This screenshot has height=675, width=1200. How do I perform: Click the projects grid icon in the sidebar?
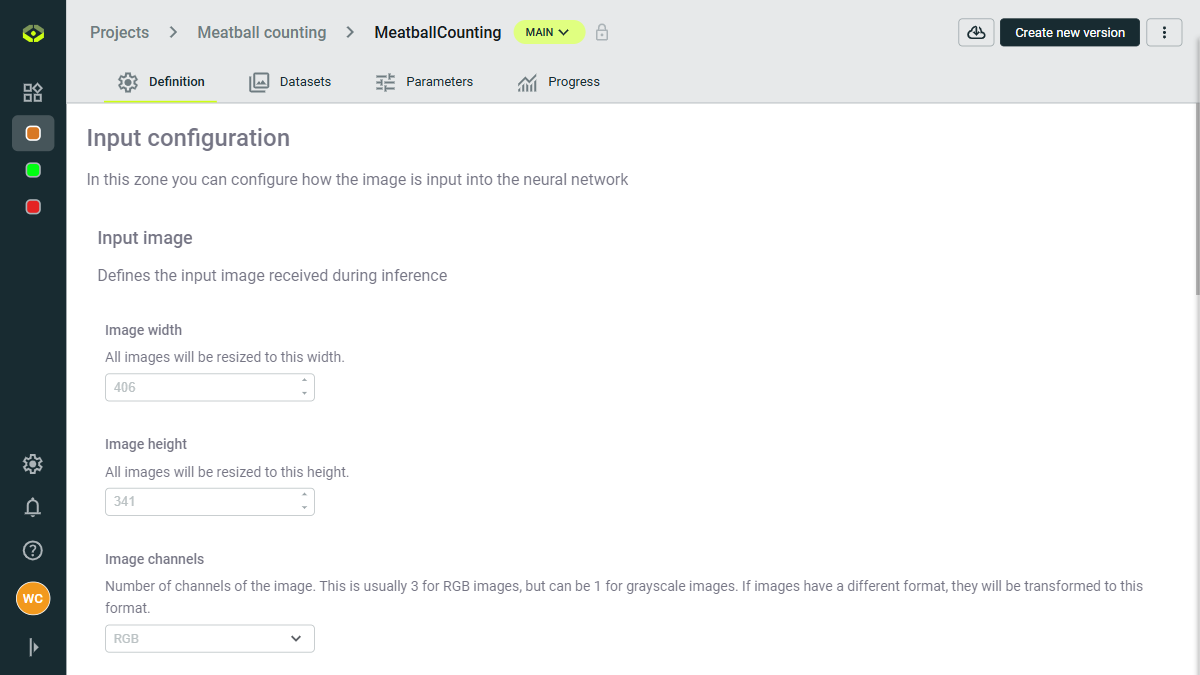tap(32, 92)
